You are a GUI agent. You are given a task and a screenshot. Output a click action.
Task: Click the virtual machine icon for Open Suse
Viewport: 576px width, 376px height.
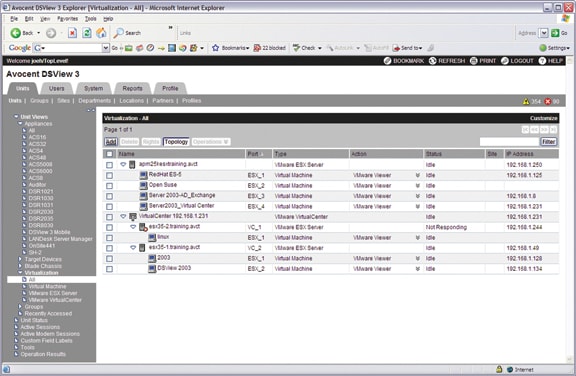(144, 185)
